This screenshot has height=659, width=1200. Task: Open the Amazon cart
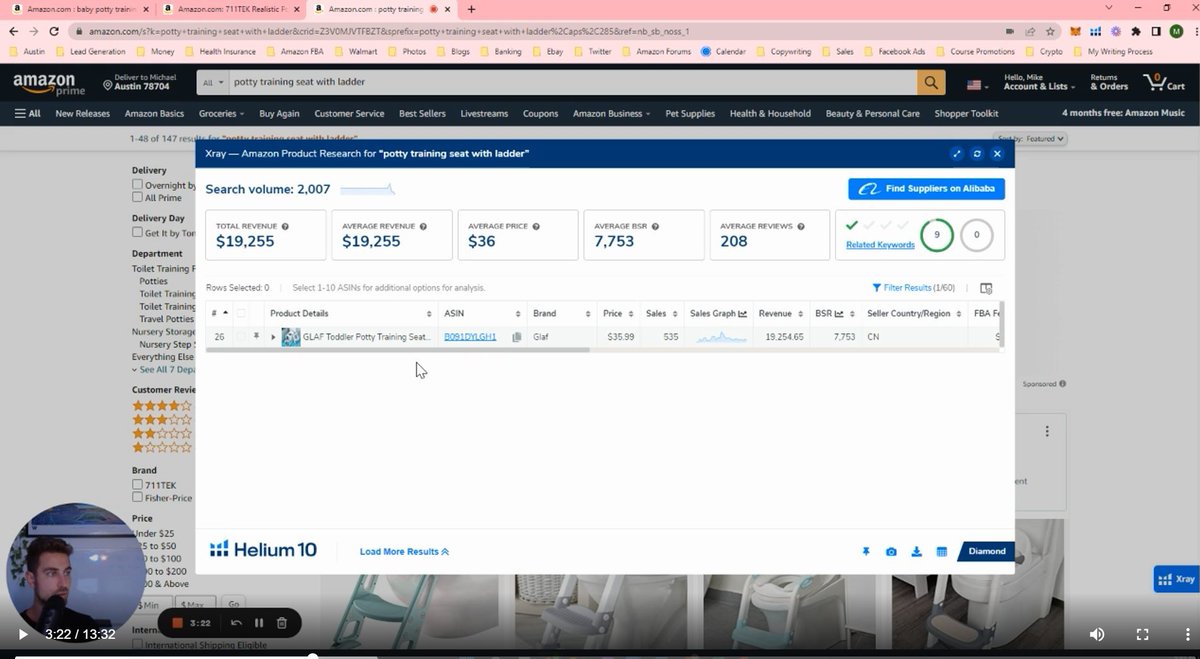(x=1162, y=82)
